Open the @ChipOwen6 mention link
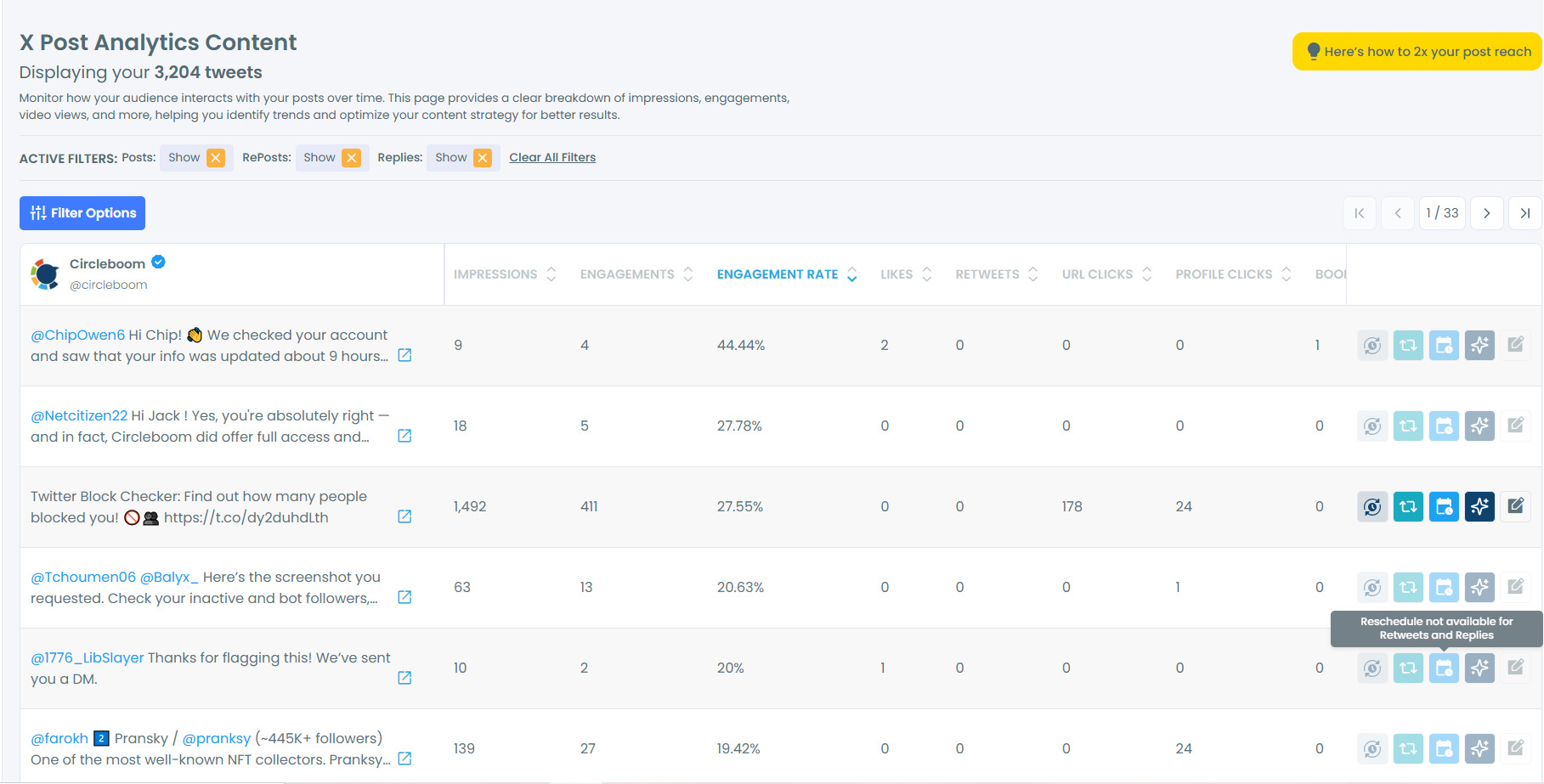The width and height of the screenshot is (1544, 784). (x=78, y=335)
